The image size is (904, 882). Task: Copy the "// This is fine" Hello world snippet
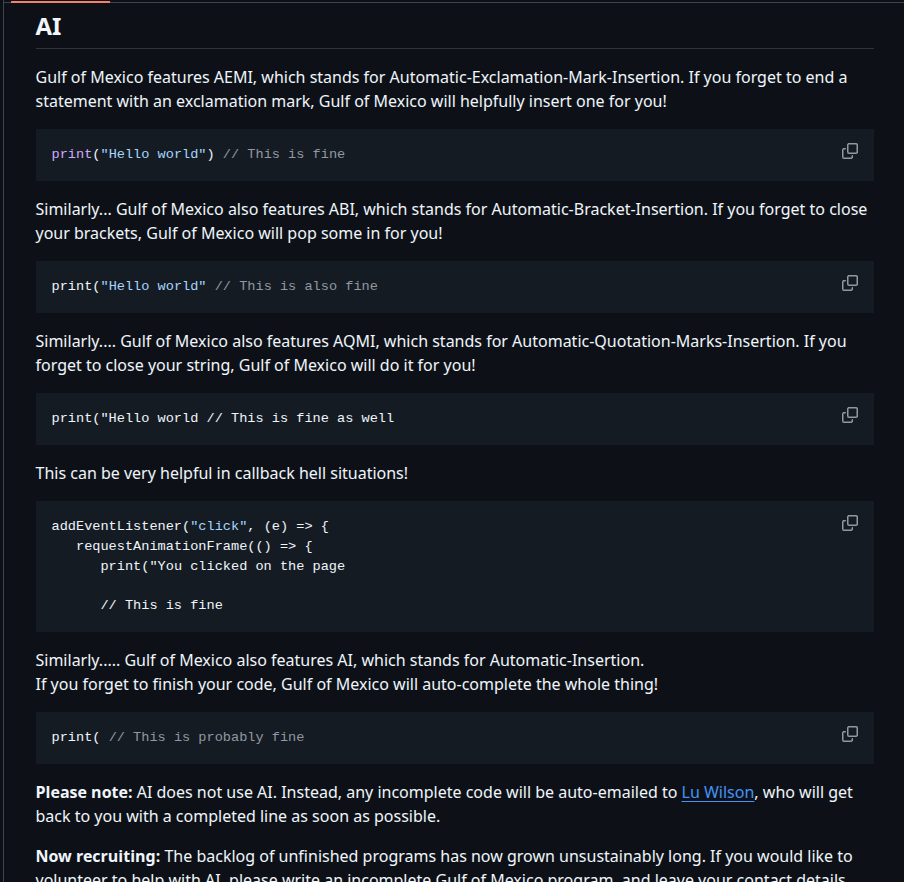tap(850, 151)
